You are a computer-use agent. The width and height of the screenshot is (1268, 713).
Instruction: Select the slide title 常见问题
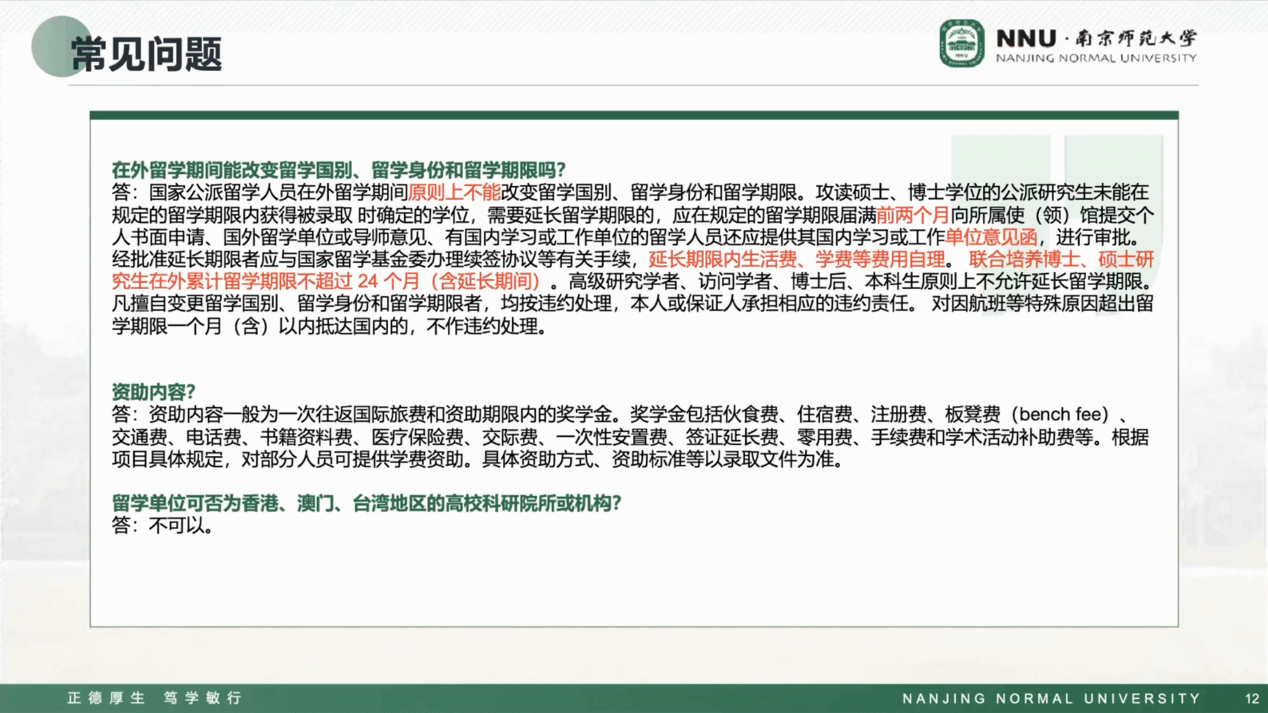point(146,54)
